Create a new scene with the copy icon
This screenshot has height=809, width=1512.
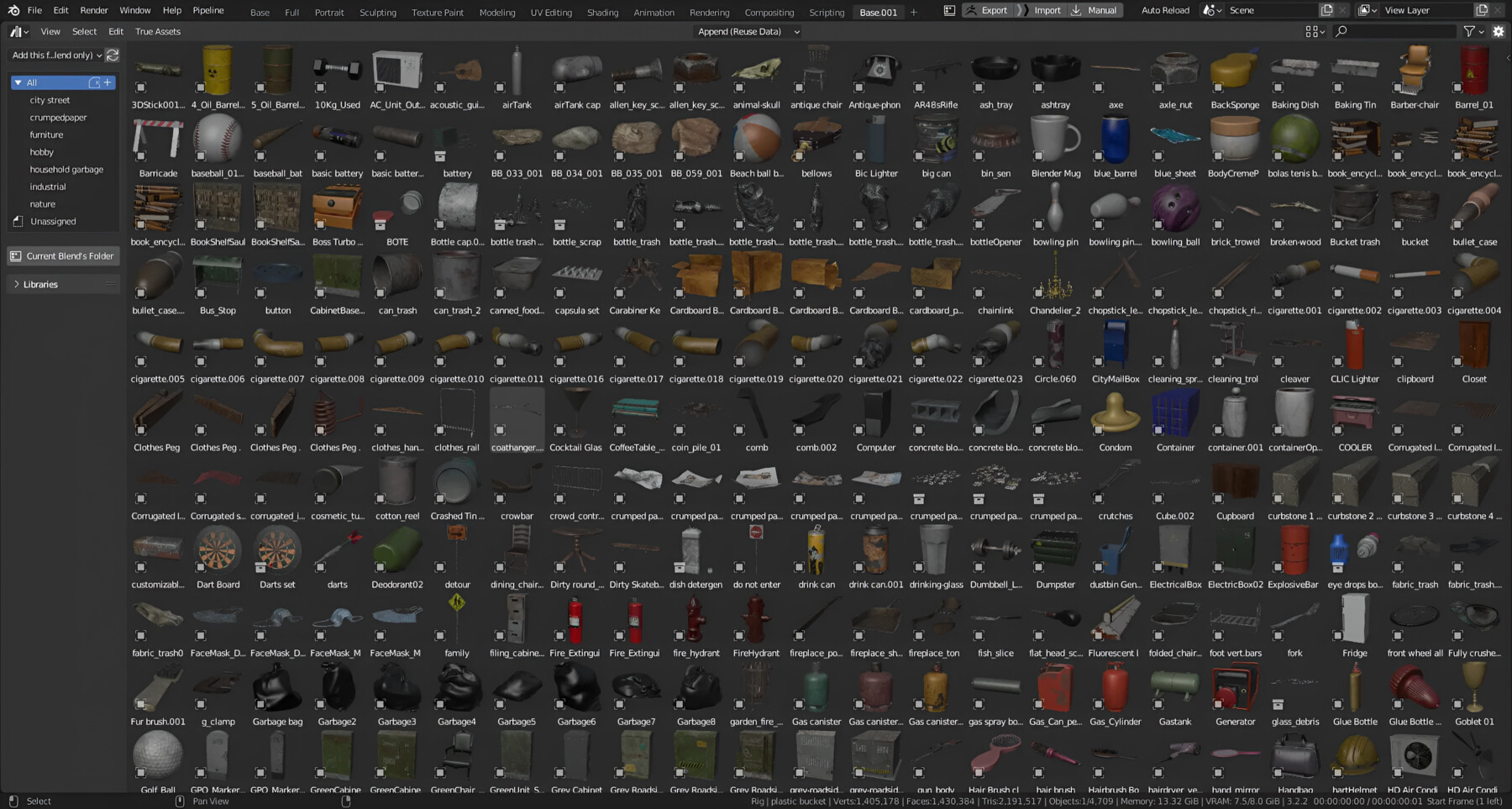pos(1326,10)
